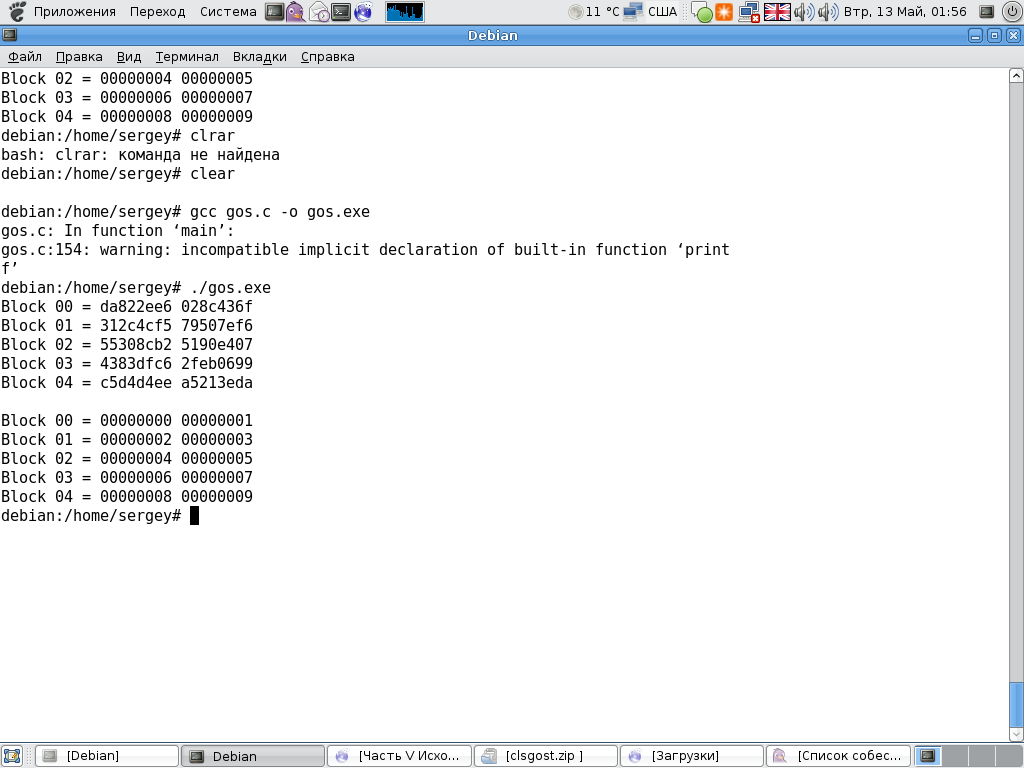1024x768 pixels.
Task: Click the 'debian:/home/sergey# clear' line
Action: (118, 174)
